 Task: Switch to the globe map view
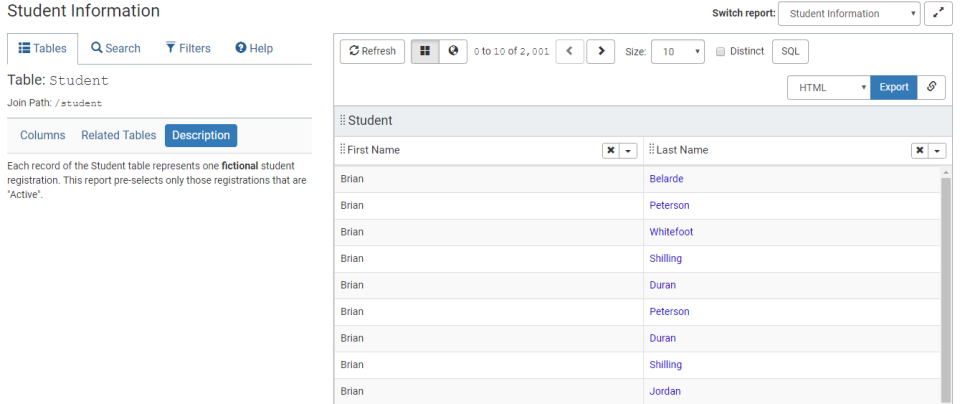coord(453,51)
